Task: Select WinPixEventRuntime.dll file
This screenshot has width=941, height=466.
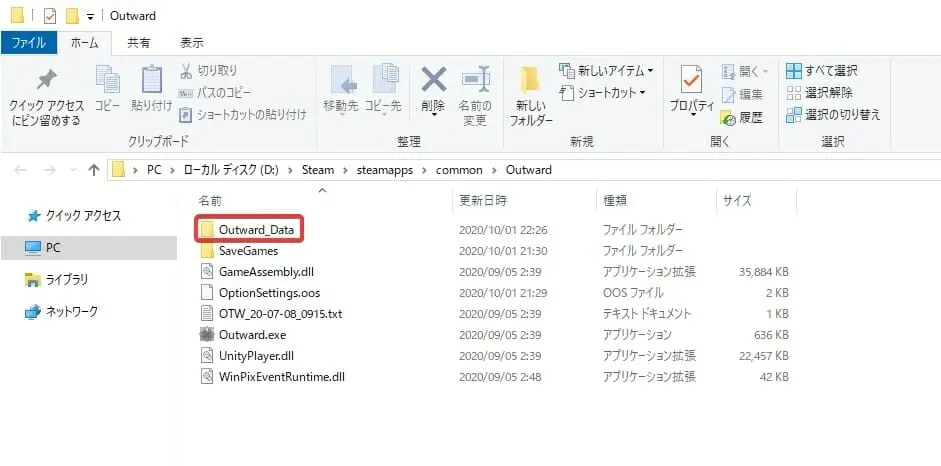Action: 282,377
